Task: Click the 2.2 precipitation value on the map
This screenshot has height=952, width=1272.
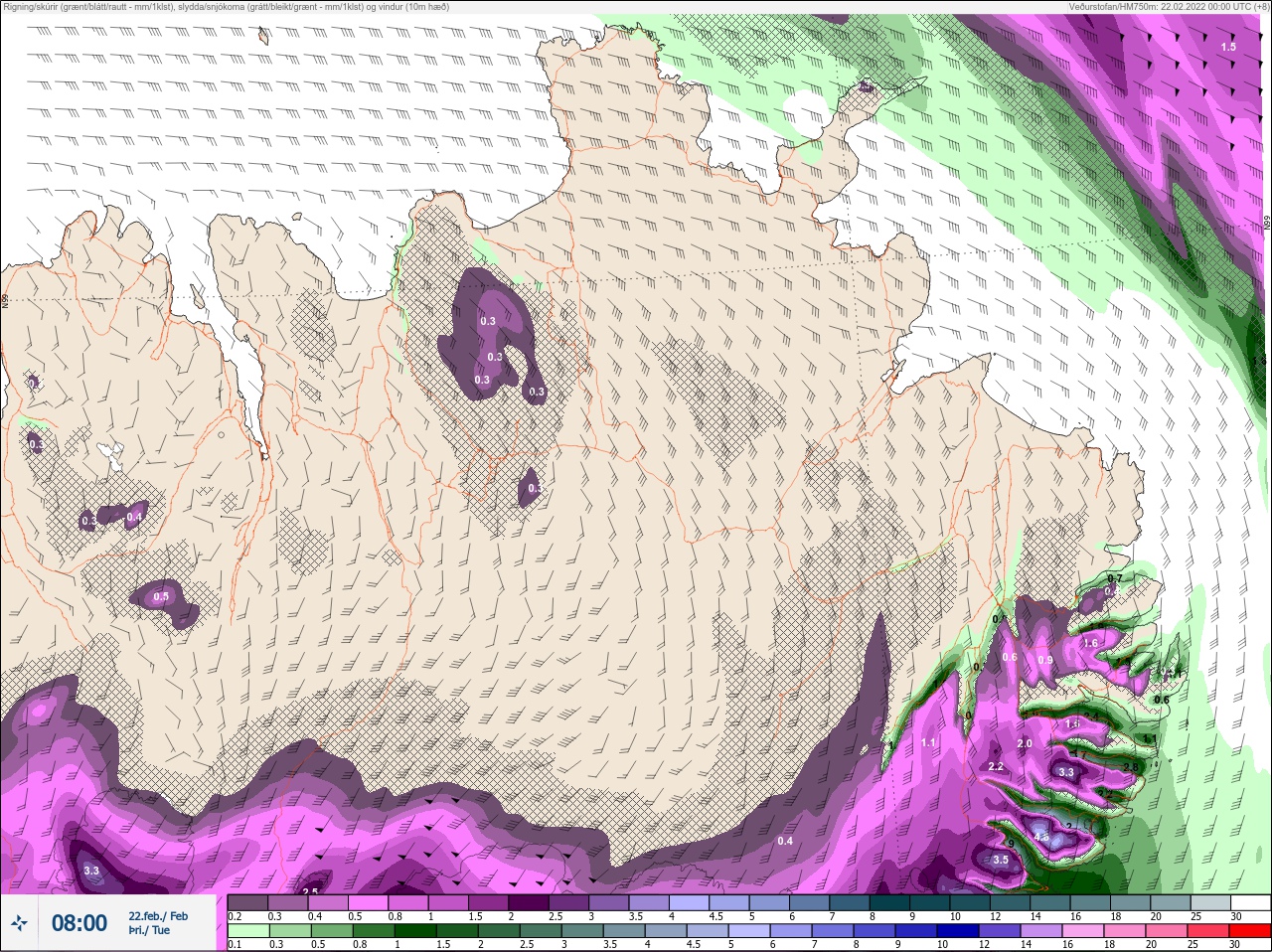Action: [x=996, y=766]
